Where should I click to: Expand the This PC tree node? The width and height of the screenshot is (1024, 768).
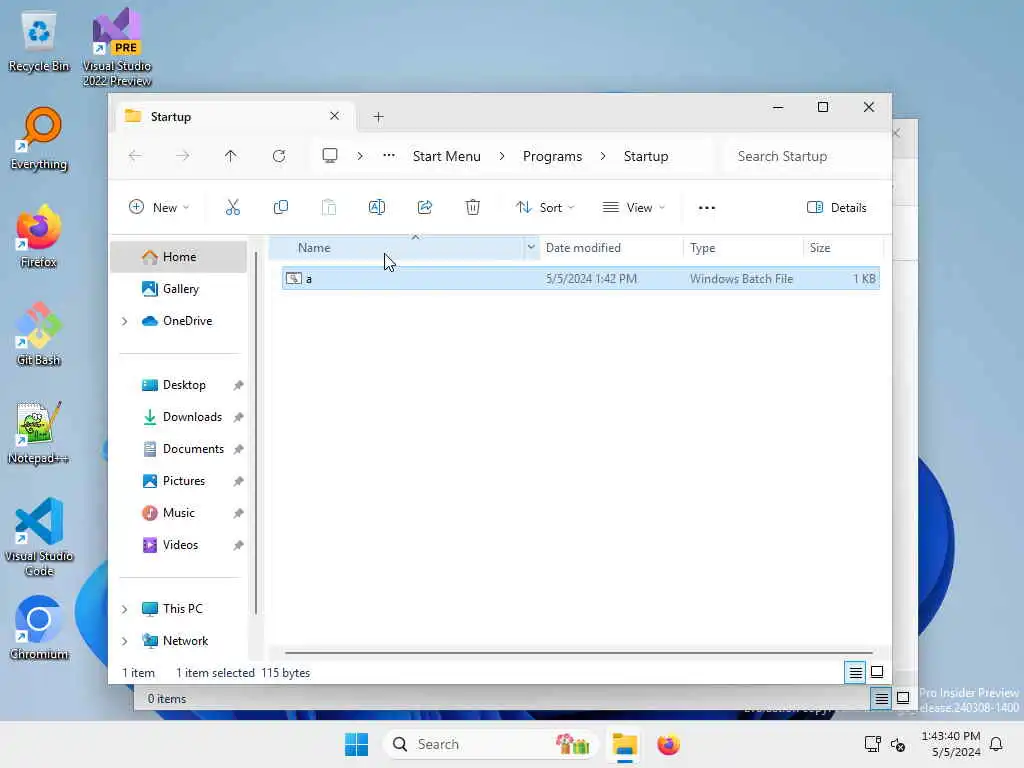(124, 609)
